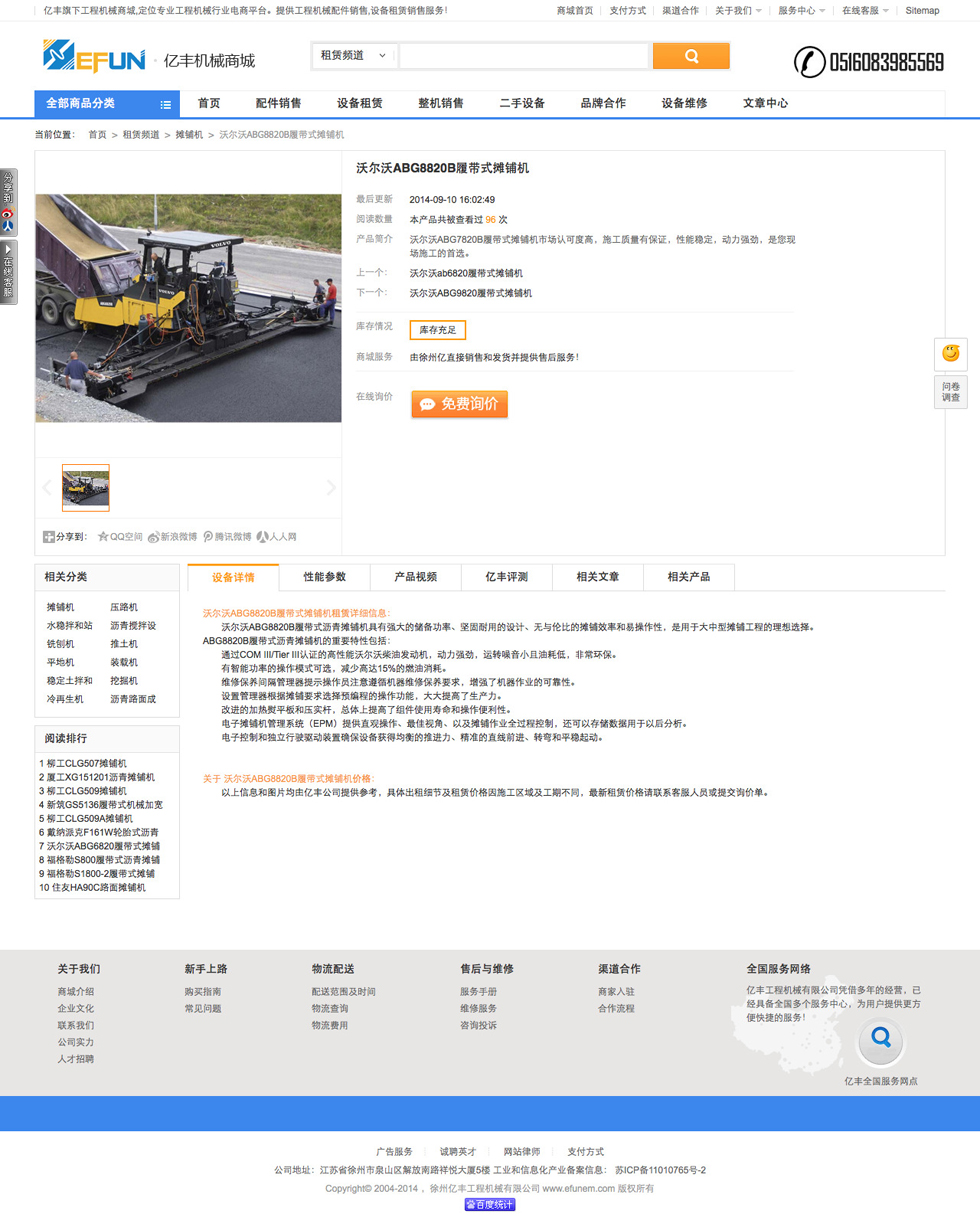The width and height of the screenshot is (980, 1227).
Task: Open the EFUN logo homepage link
Action: (95, 56)
